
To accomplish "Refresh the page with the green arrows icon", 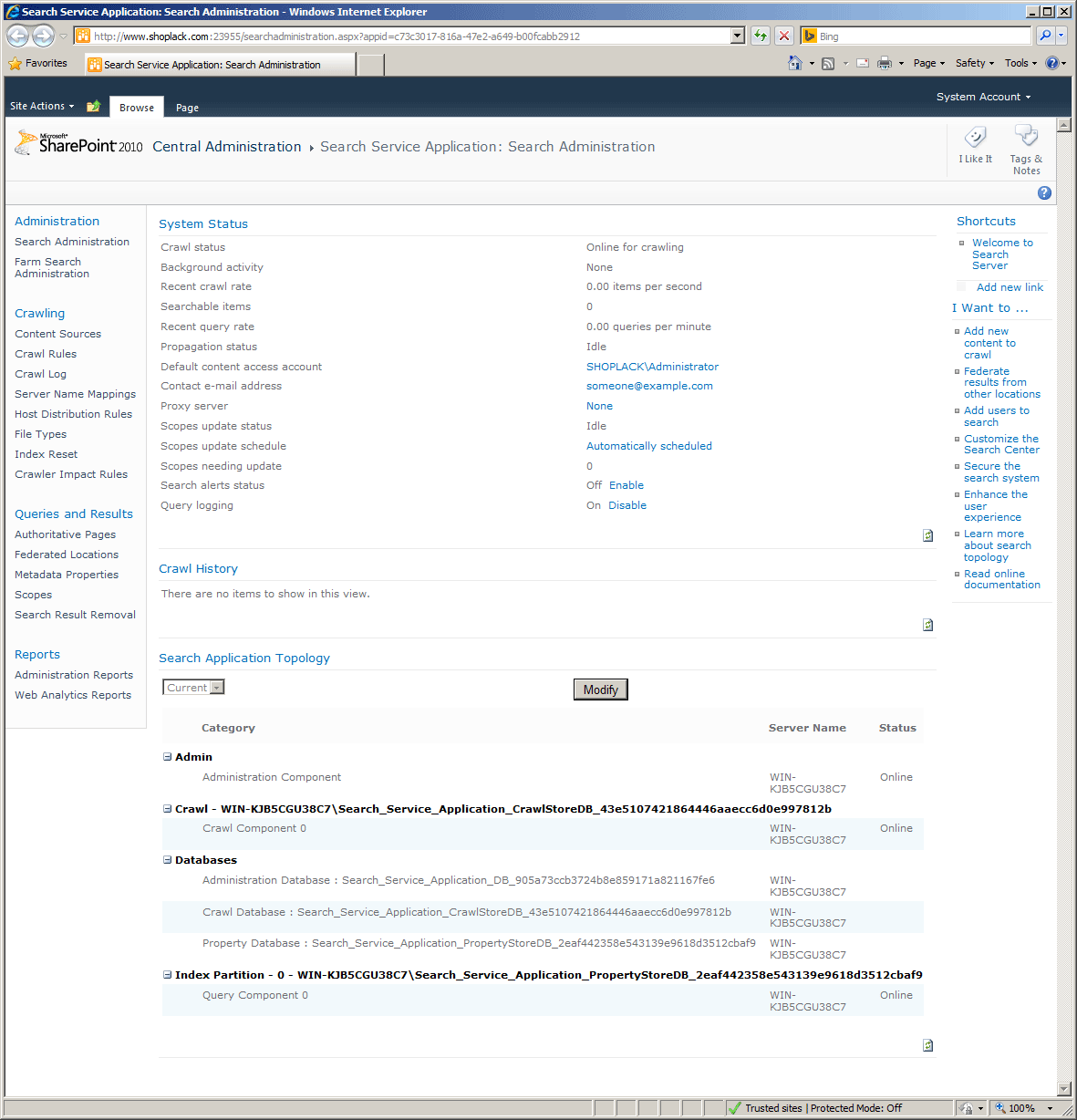I will [x=760, y=36].
